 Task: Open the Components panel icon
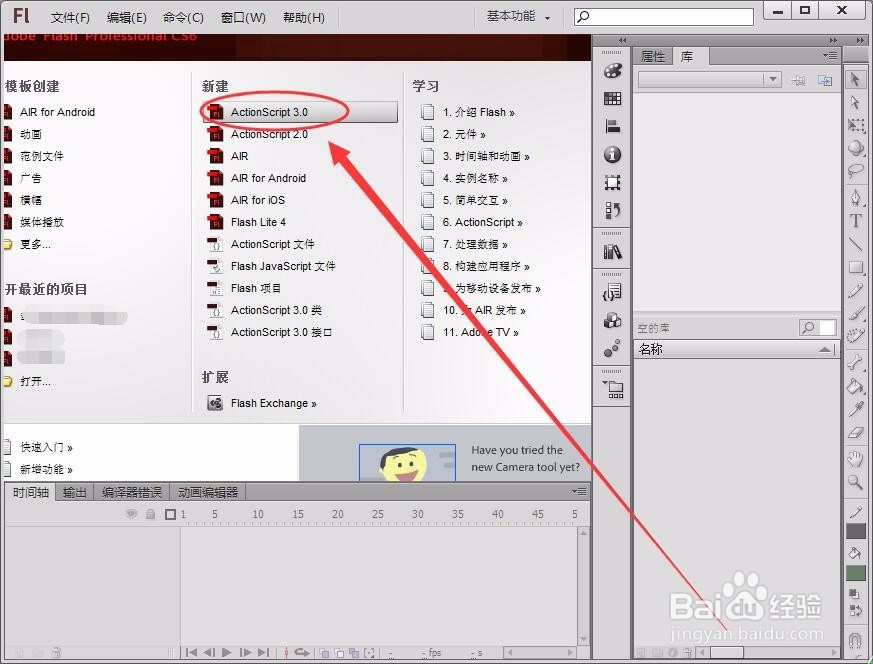pyautogui.click(x=612, y=321)
